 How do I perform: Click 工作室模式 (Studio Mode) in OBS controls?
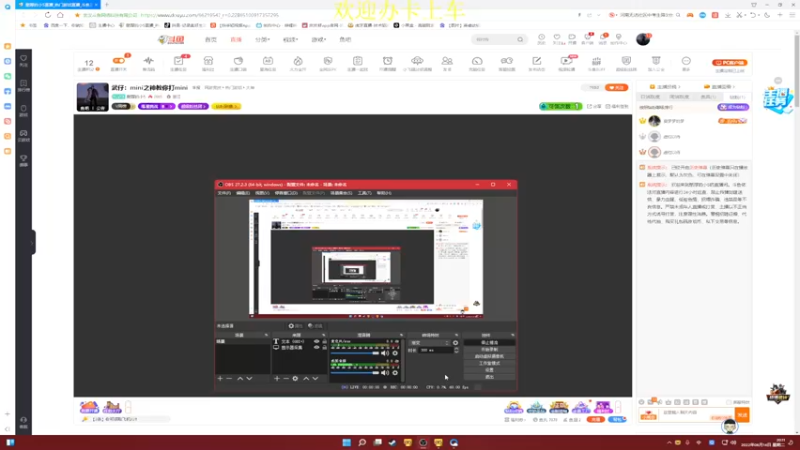coord(489,363)
